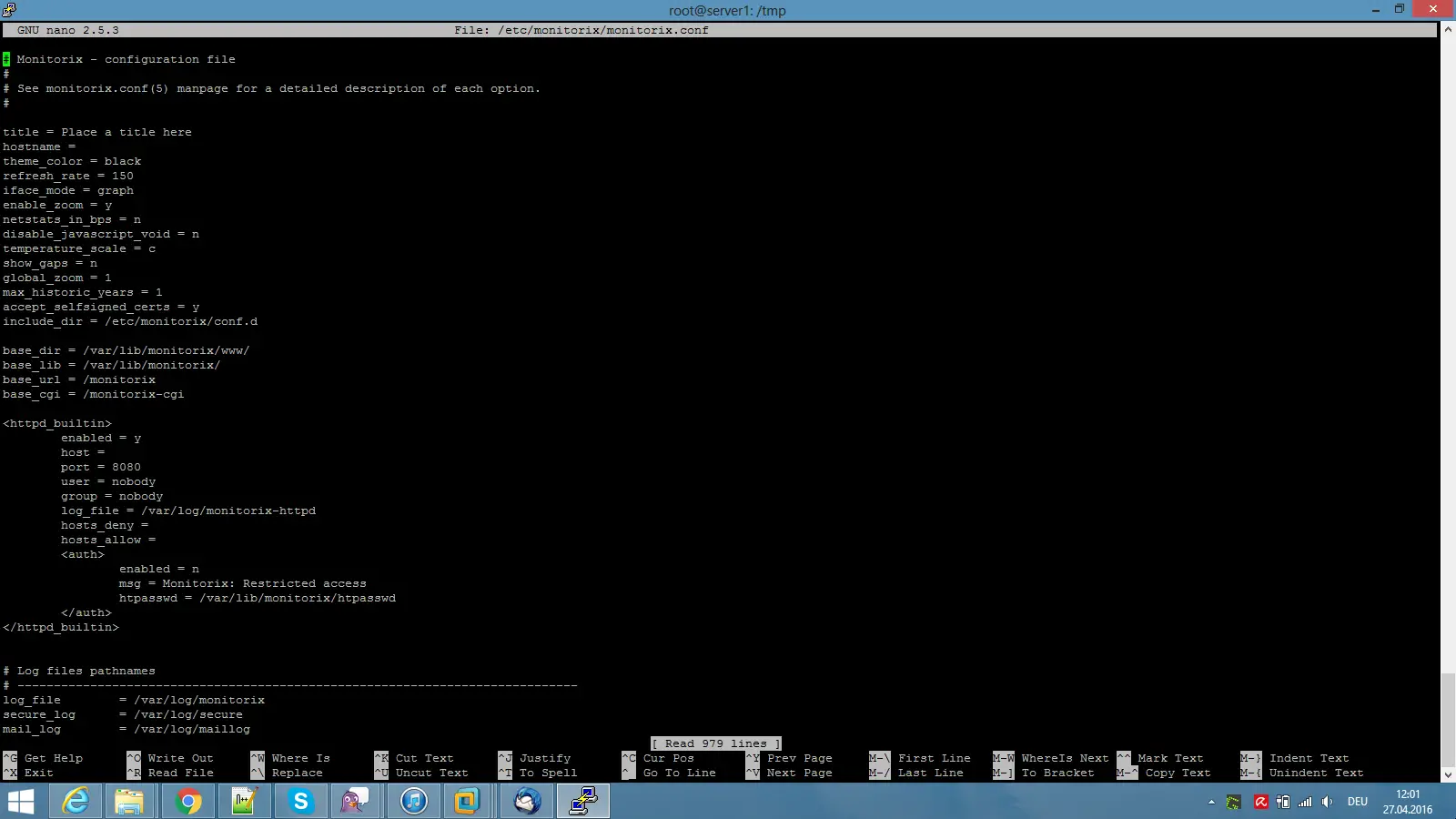The image size is (1456, 819).
Task: Click the ^J Justify shortcut
Action: click(x=534, y=758)
